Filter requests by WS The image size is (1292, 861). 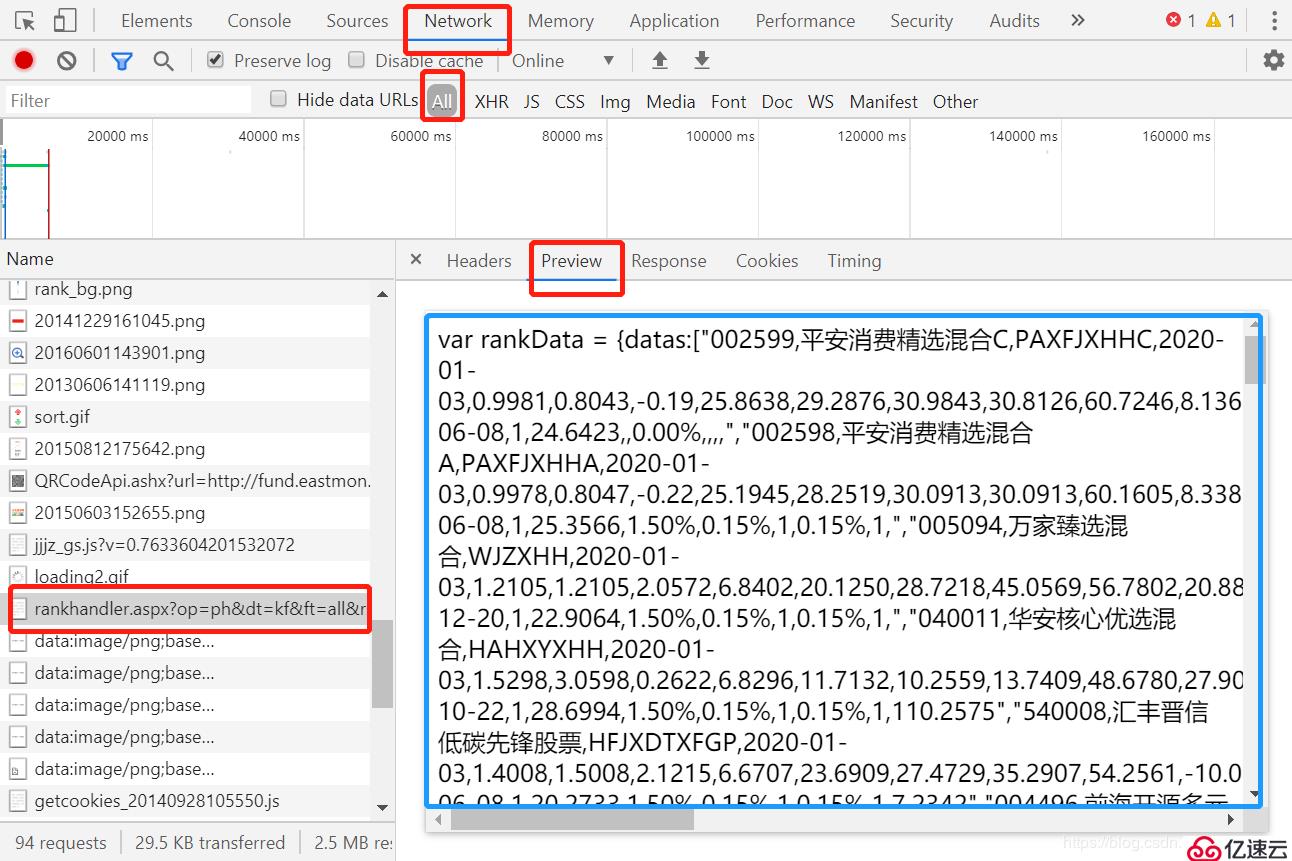pos(821,101)
